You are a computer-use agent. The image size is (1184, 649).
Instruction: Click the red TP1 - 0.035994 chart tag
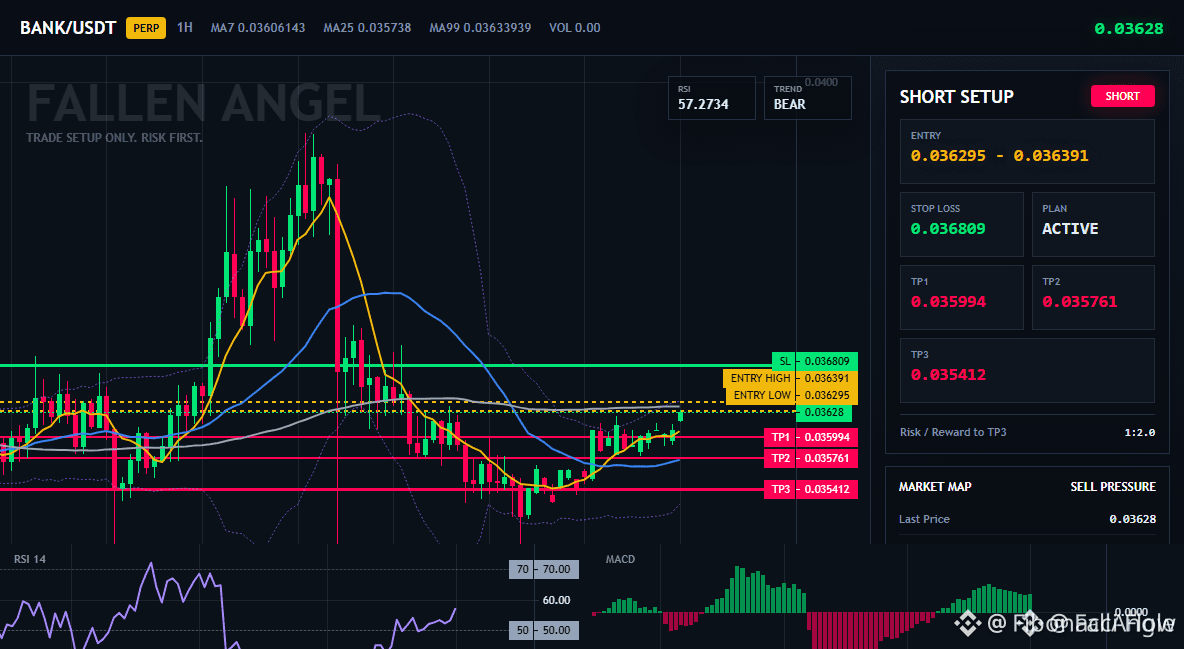pyautogui.click(x=810, y=437)
